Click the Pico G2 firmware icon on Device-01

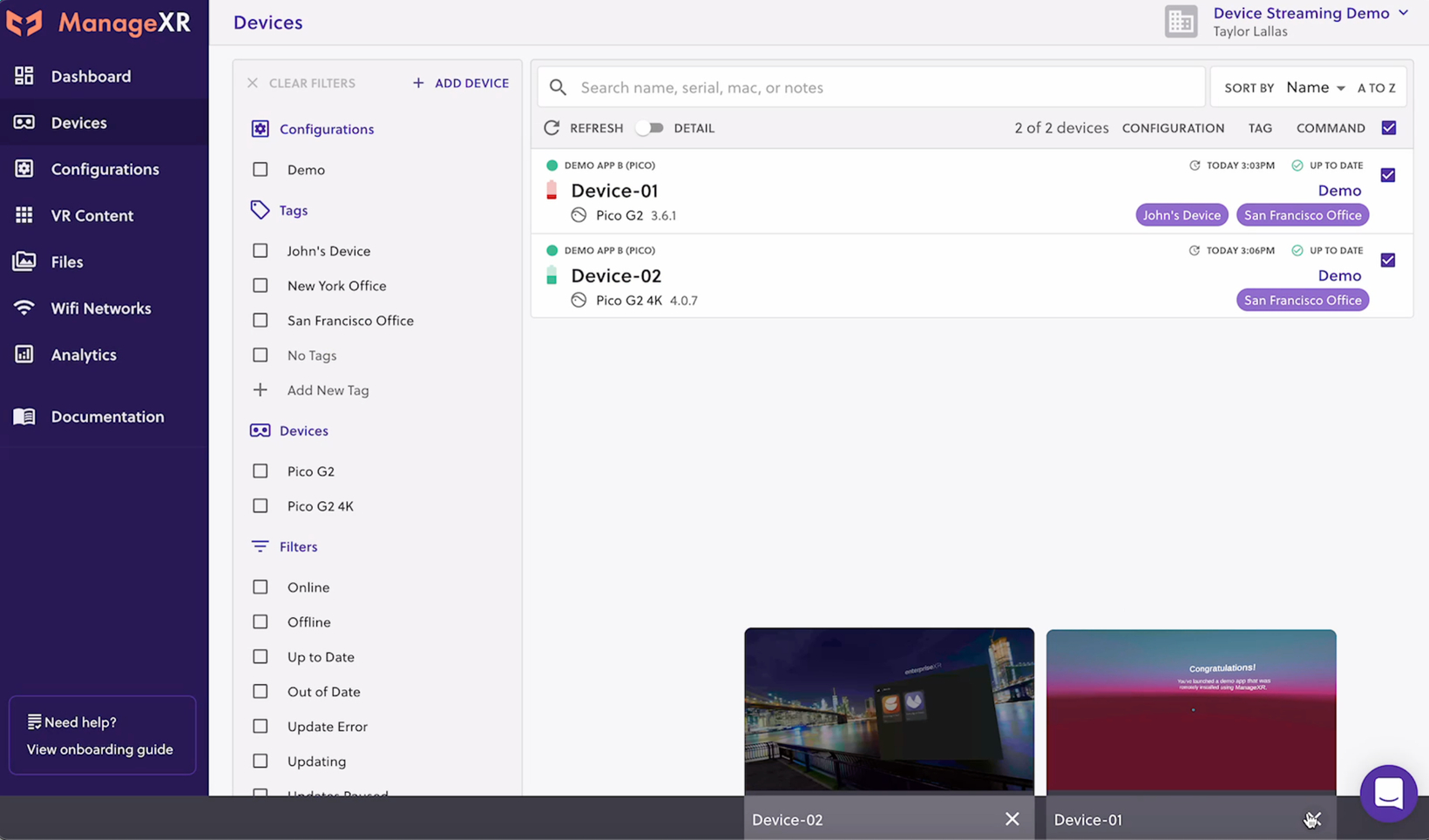(579, 215)
